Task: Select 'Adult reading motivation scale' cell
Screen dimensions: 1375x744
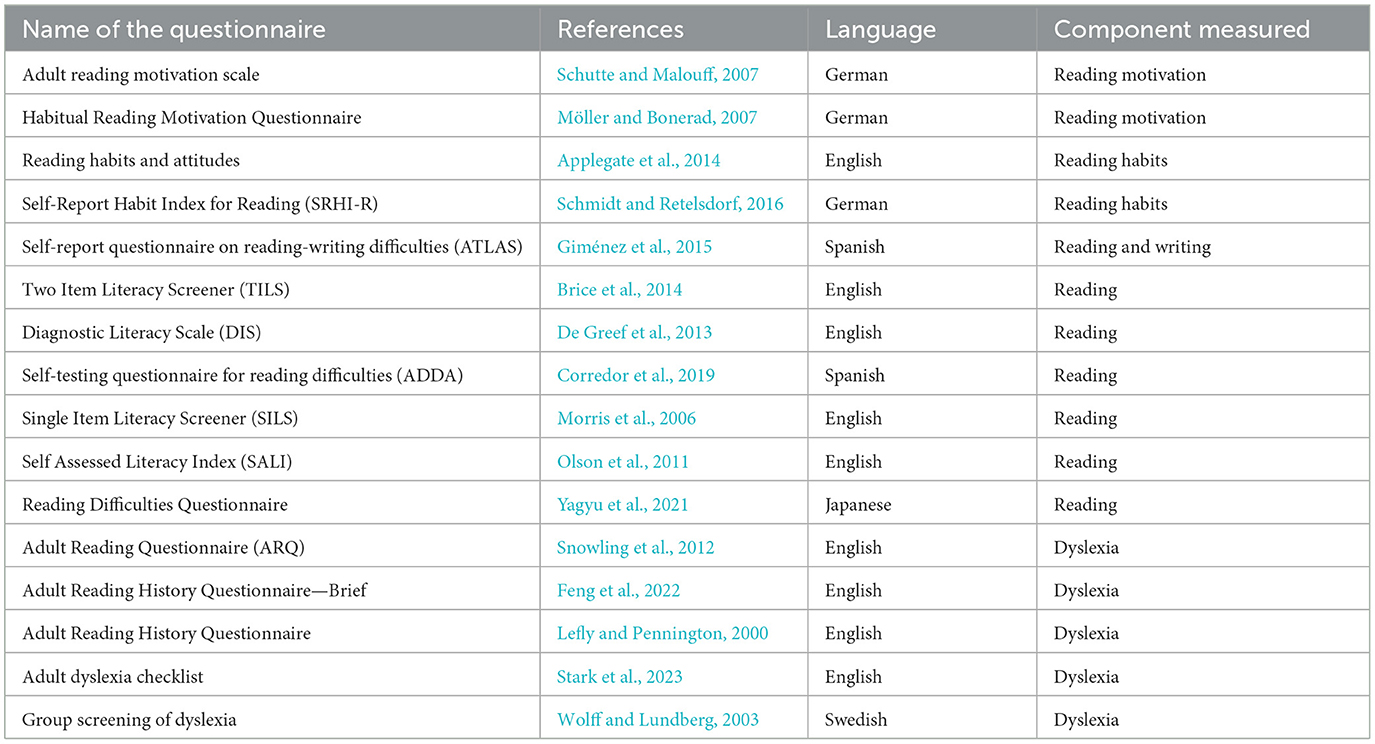Action: click(271, 75)
